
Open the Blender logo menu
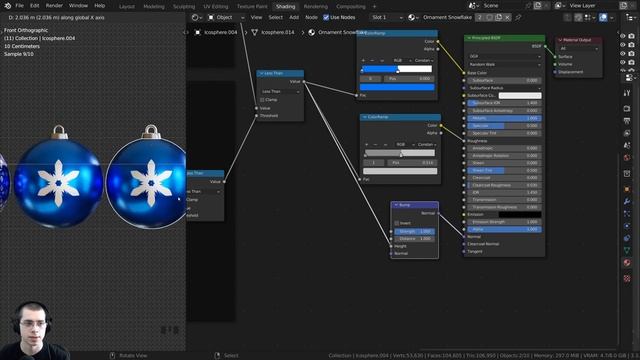click(7, 6)
